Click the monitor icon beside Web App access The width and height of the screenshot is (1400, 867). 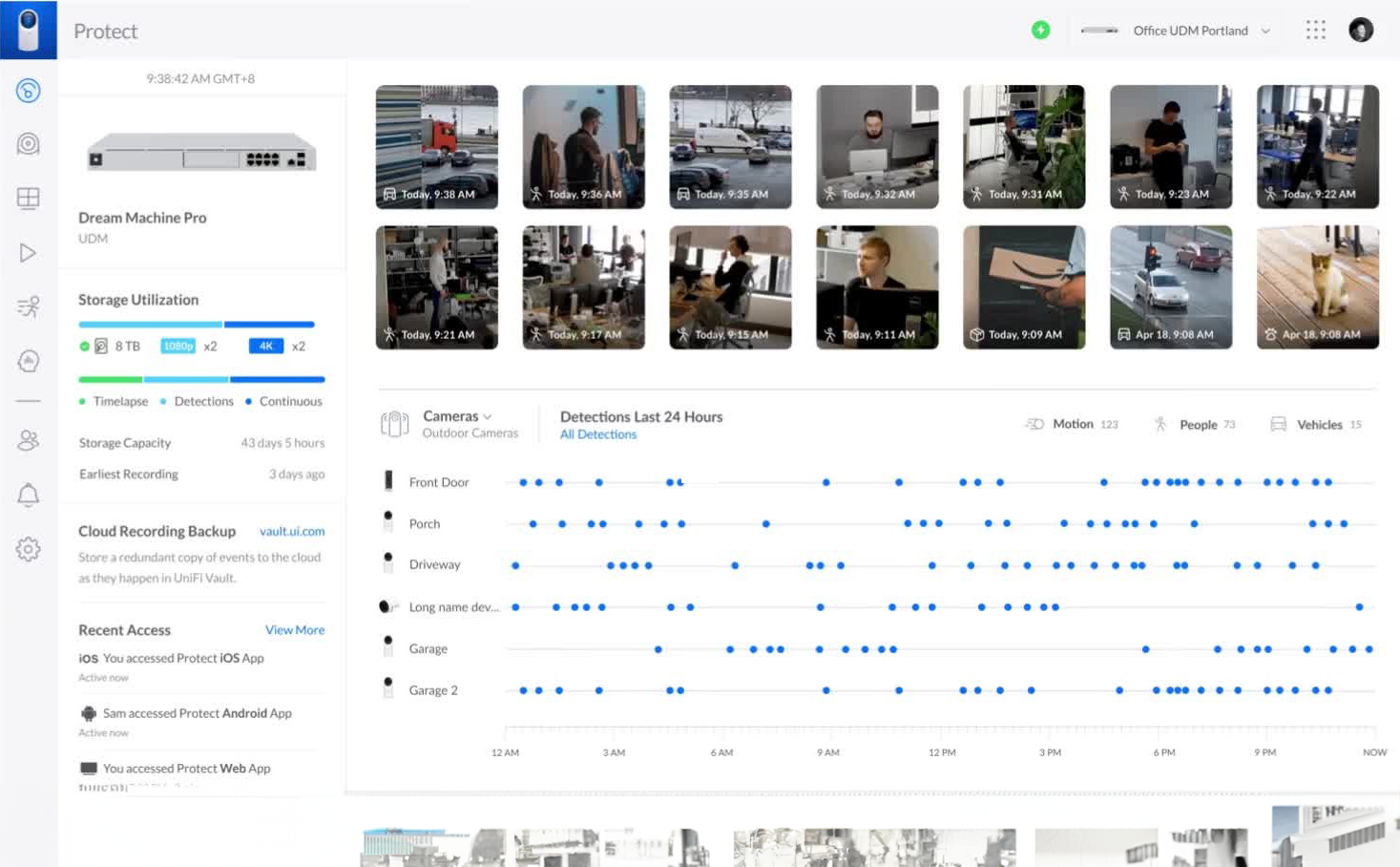coord(89,769)
